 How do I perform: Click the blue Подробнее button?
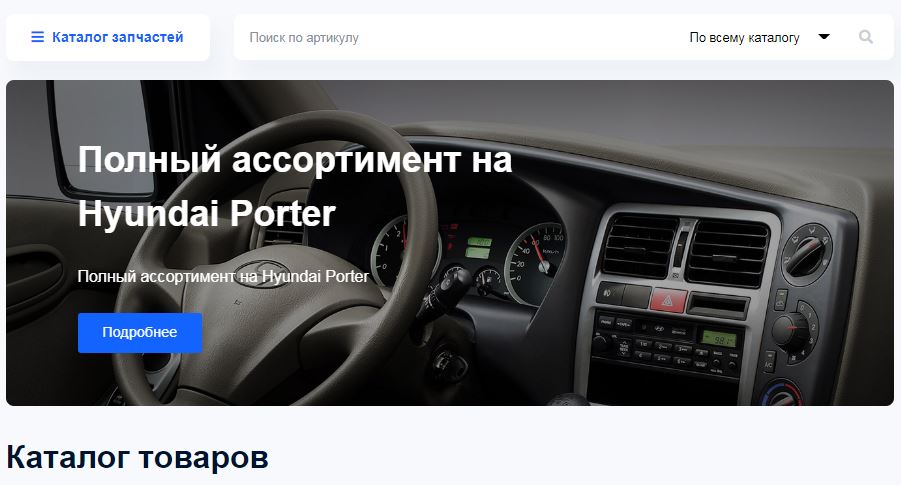coord(140,333)
